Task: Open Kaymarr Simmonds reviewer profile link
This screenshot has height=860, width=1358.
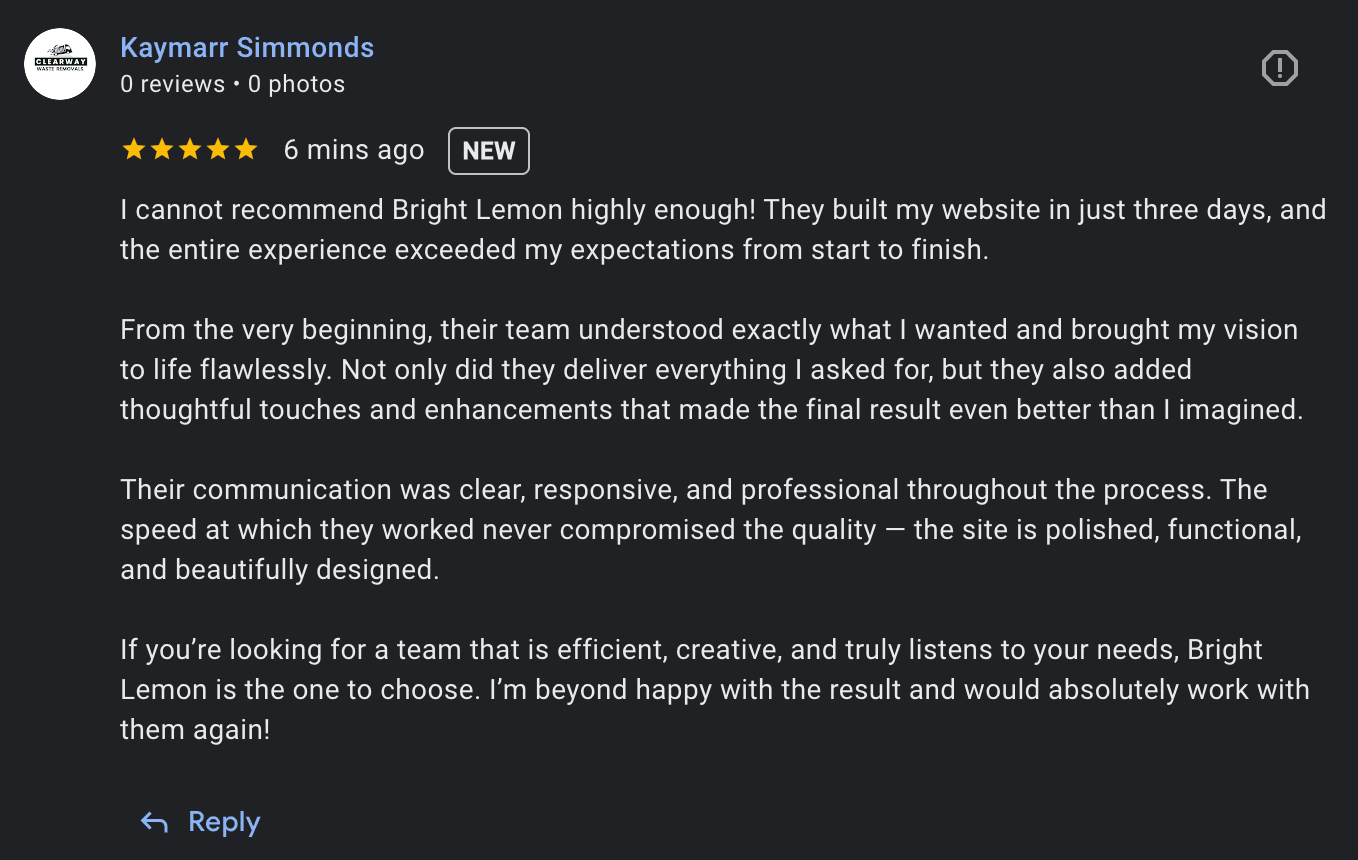Action: (247, 47)
